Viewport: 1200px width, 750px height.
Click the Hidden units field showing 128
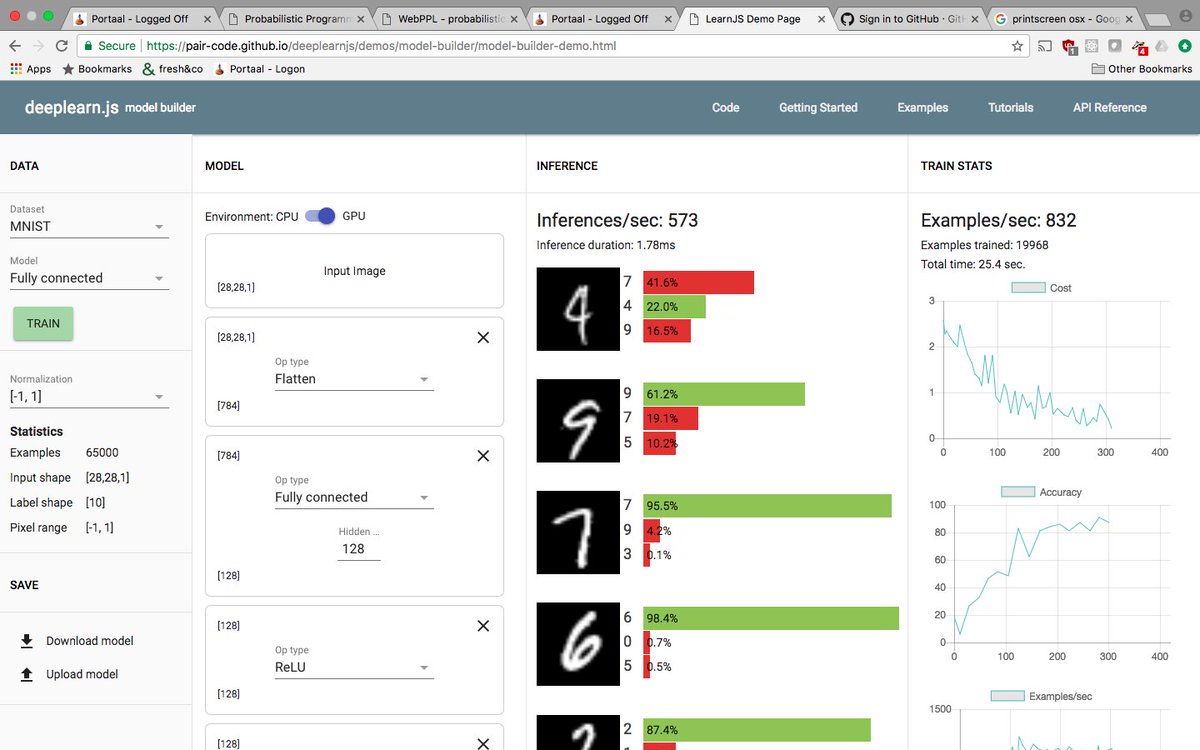coord(359,549)
